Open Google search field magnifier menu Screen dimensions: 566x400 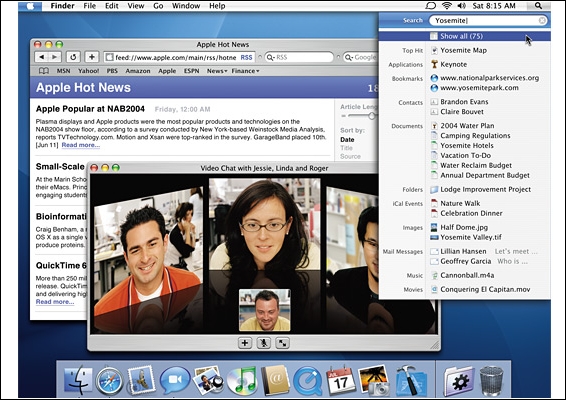pos(349,57)
